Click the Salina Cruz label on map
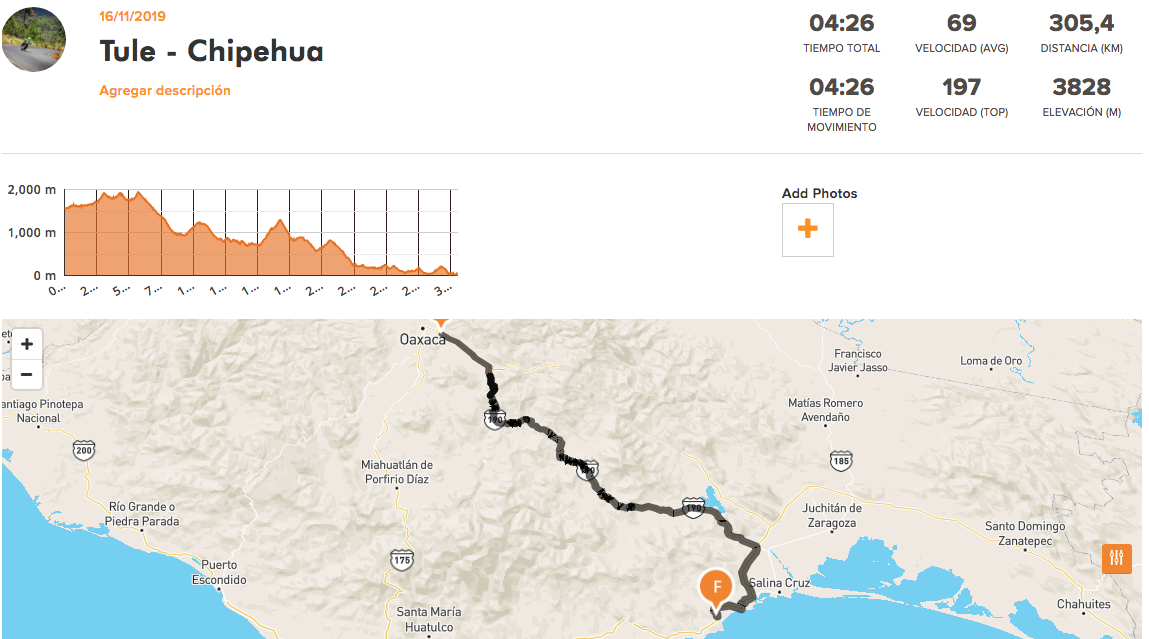This screenshot has width=1149, height=639. coord(779,583)
